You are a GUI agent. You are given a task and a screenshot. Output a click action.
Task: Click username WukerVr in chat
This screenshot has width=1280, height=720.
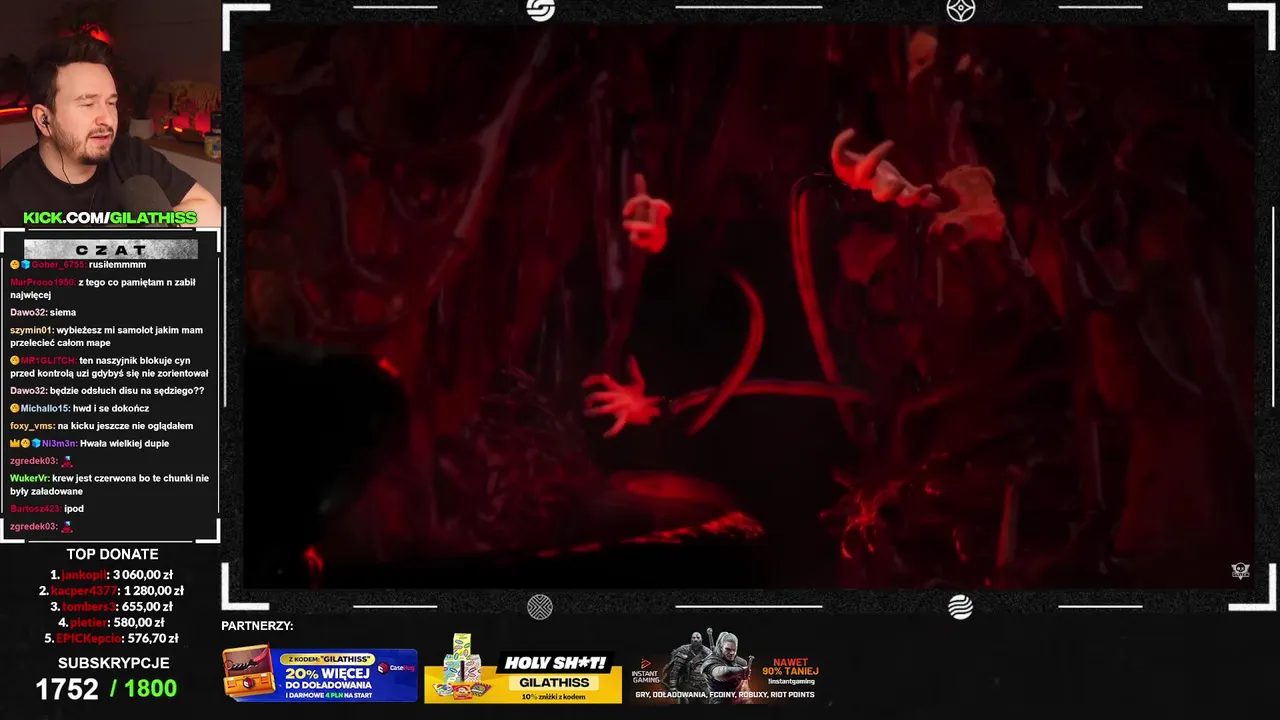[x=29, y=478]
